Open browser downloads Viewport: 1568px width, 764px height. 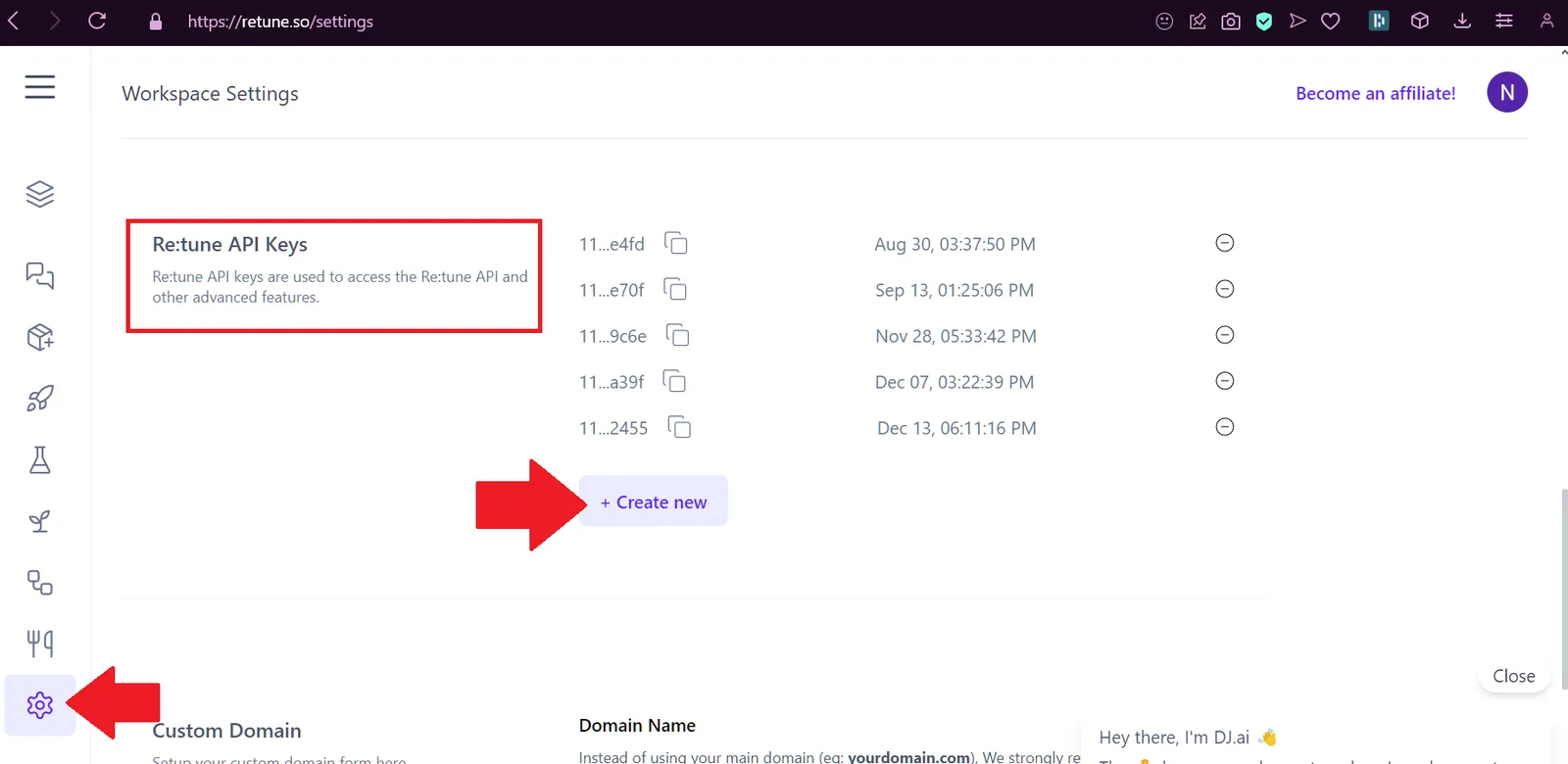[x=1462, y=21]
